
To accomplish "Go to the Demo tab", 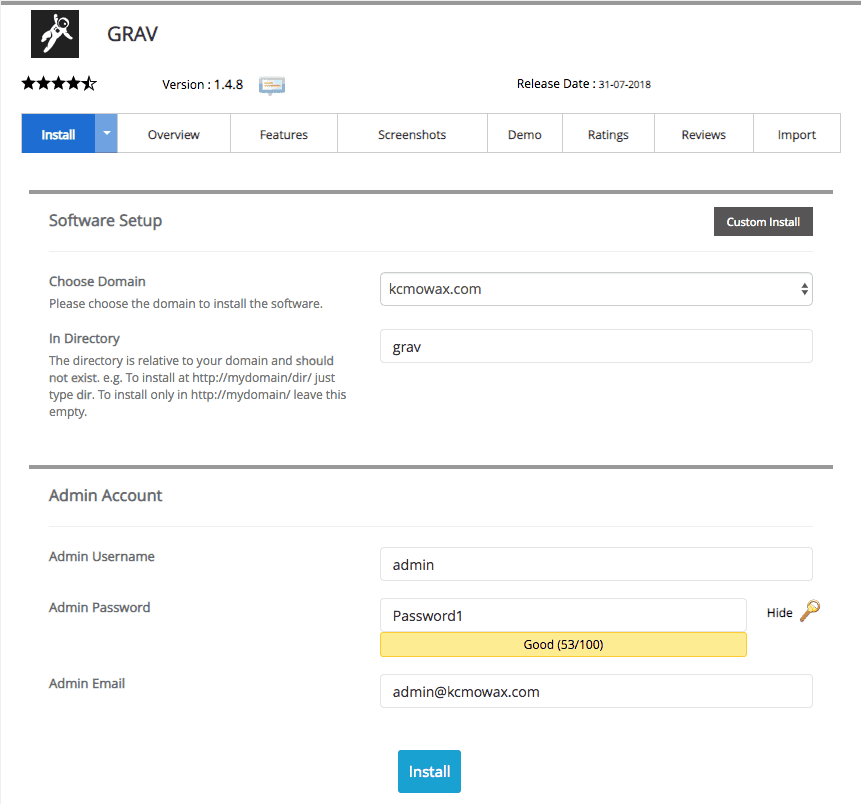I will (x=525, y=133).
